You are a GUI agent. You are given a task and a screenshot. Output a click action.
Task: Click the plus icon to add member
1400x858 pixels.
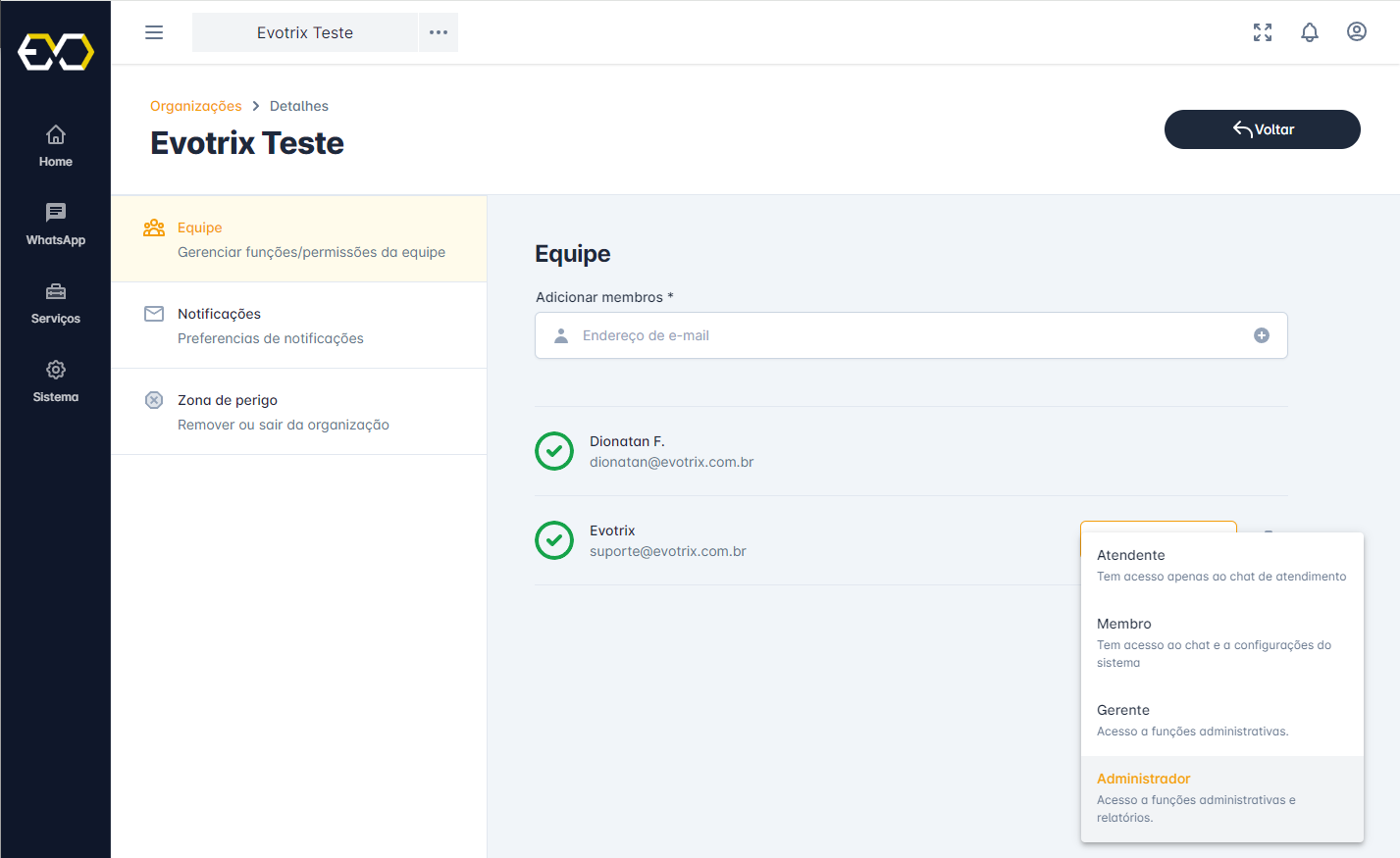(x=1262, y=335)
